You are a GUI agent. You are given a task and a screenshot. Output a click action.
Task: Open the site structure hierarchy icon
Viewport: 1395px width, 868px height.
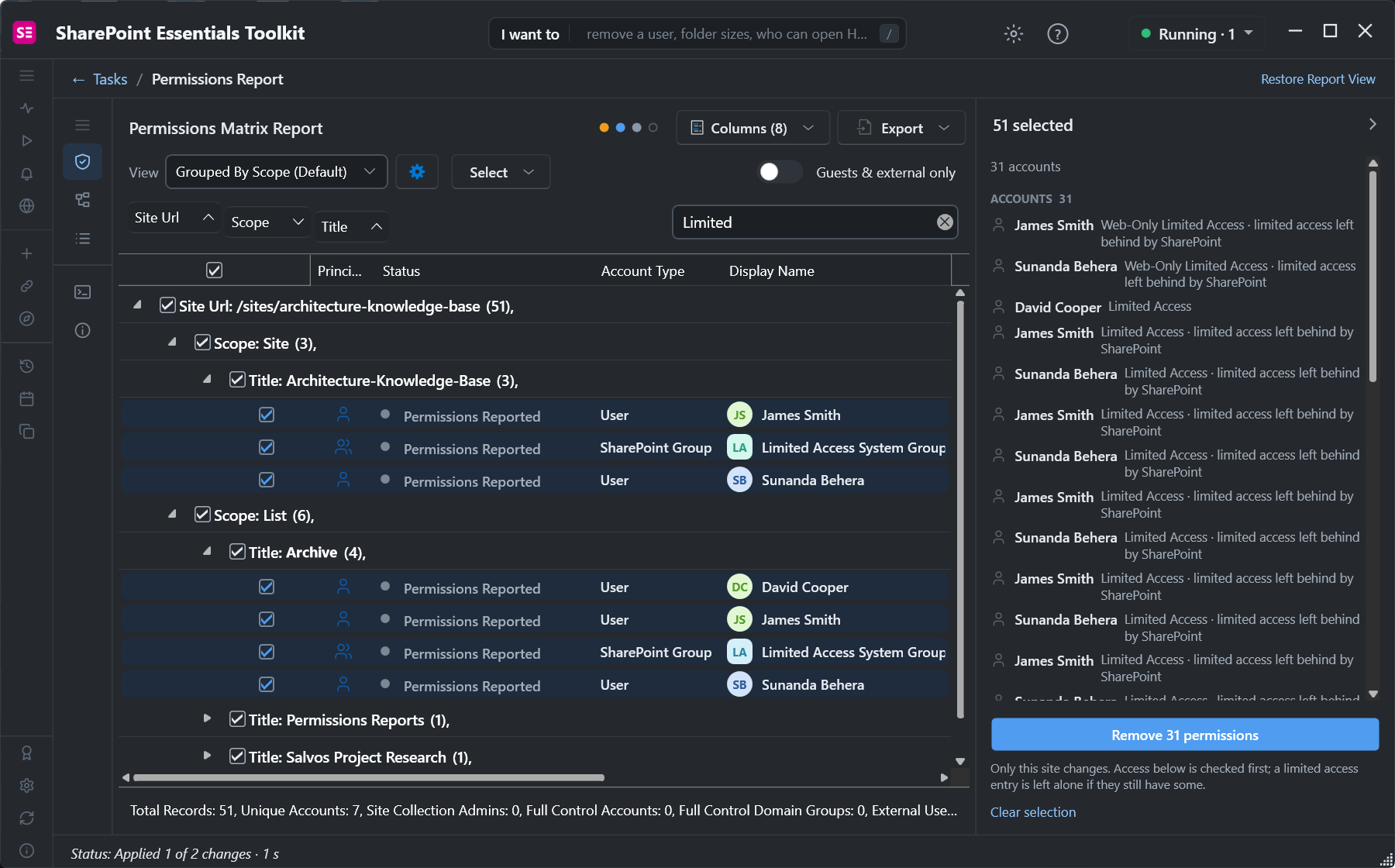tap(83, 200)
